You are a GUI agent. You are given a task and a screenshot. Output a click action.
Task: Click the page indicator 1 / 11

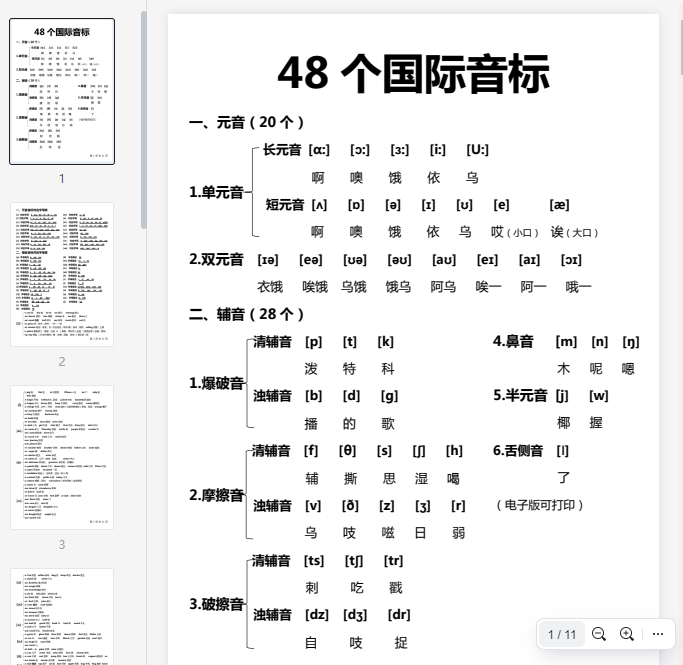click(562, 635)
